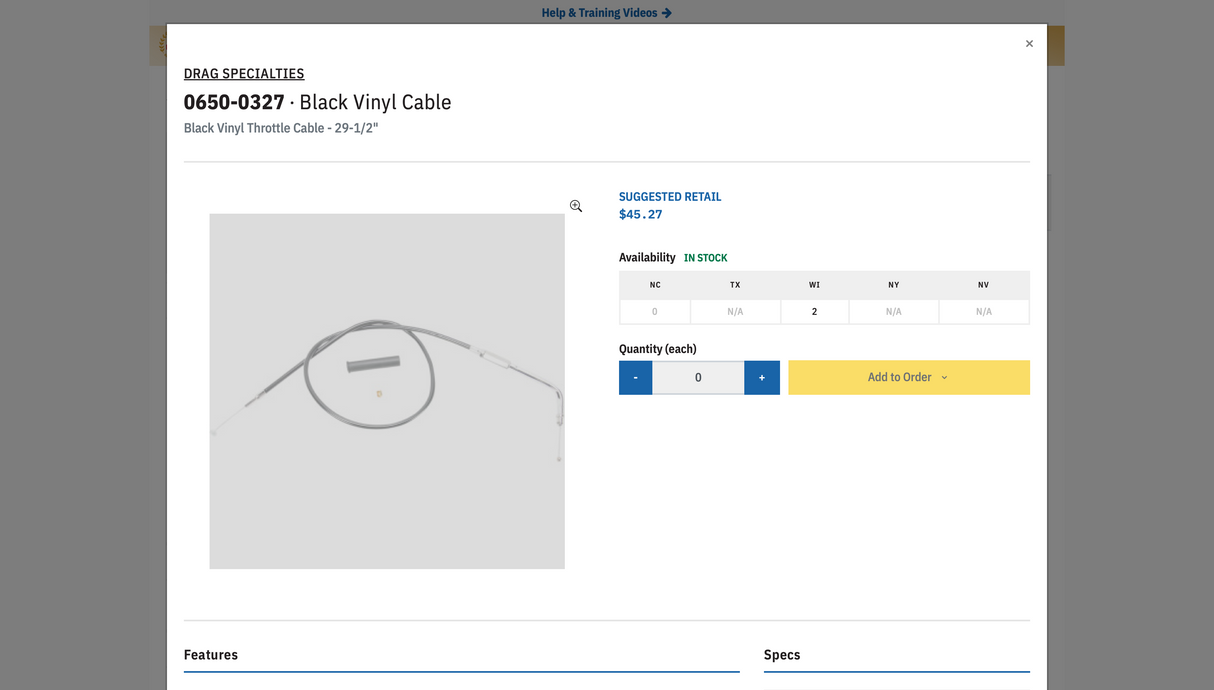
Task: Click the NY availability N/A cell
Action: pos(894,312)
